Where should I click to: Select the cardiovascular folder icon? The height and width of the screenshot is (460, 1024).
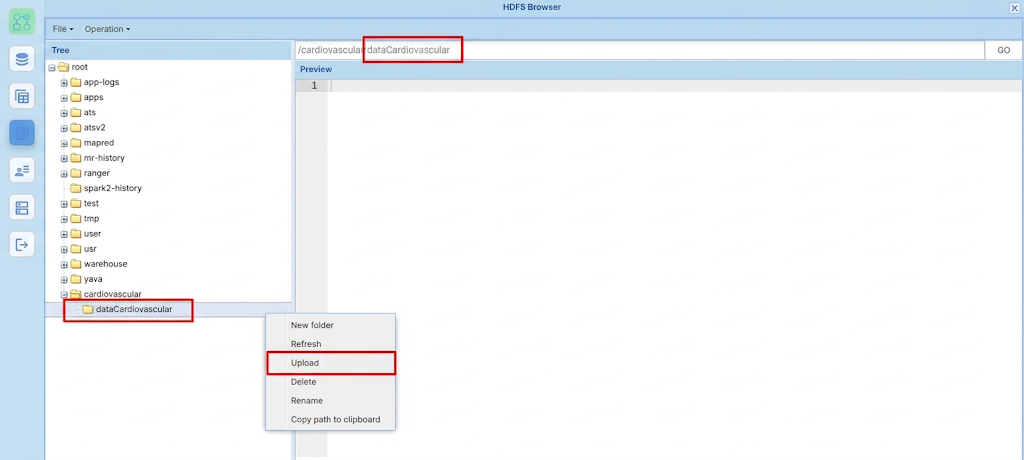pyautogui.click(x=76, y=294)
